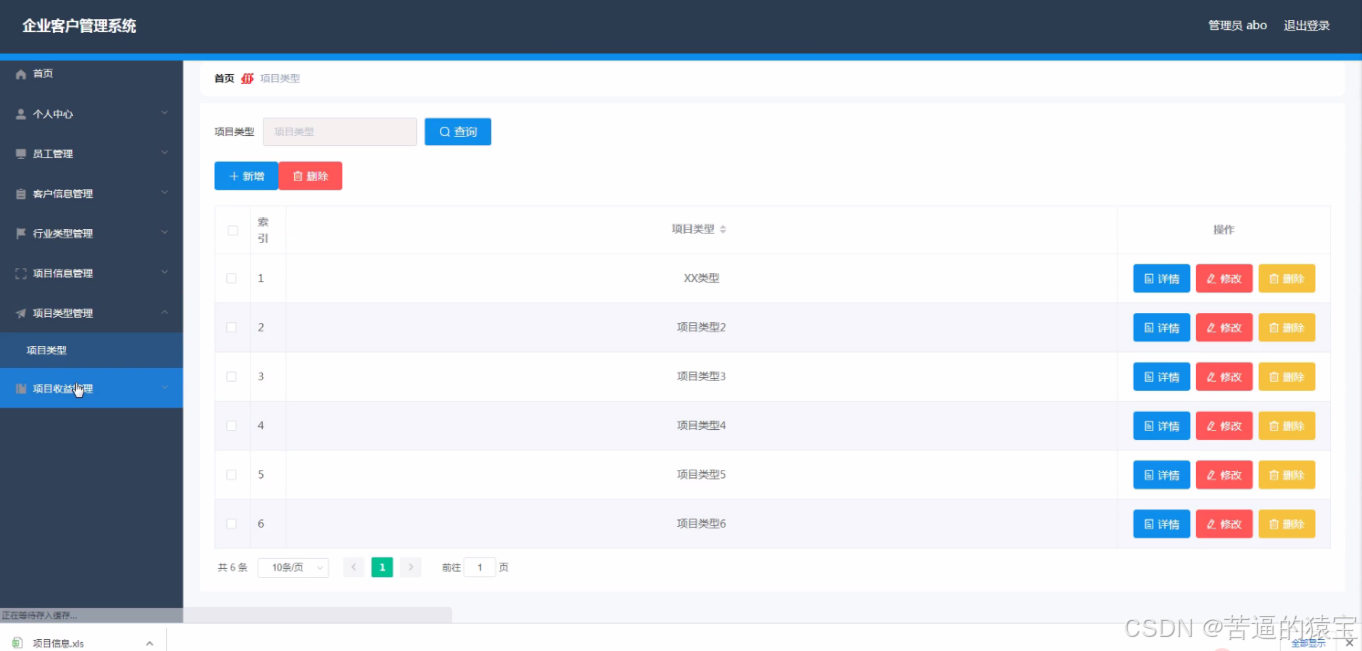Viewport: 1362px width, 651px height.
Task: Click the paper-plane icon for 项目类型管理
Action: click(21, 313)
